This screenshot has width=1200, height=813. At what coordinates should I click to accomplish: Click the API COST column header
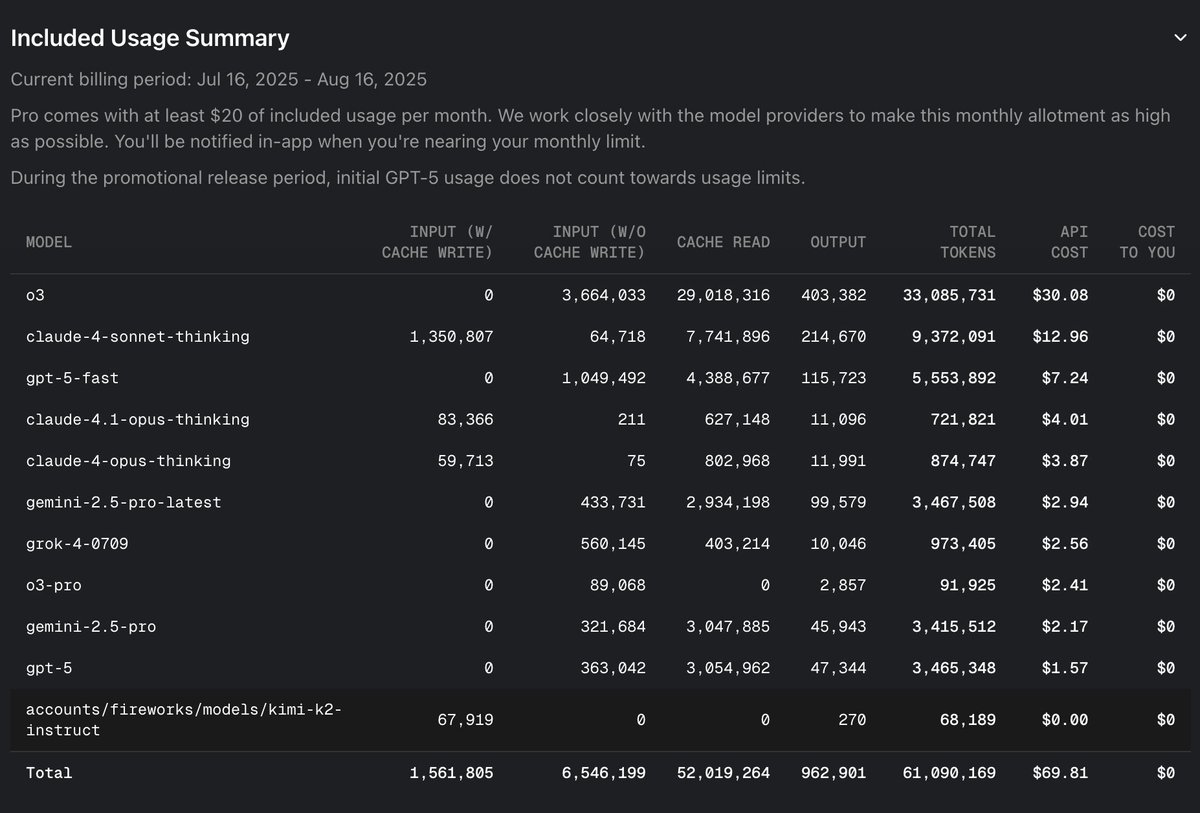[x=1068, y=242]
